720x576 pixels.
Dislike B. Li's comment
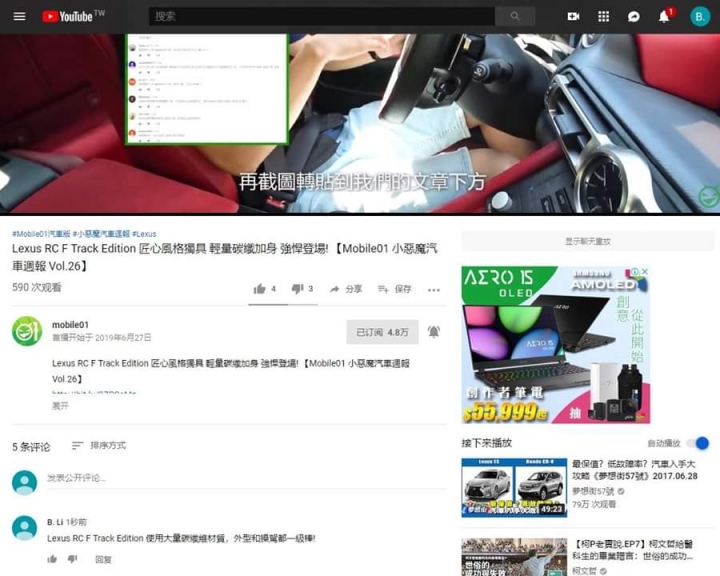click(x=72, y=559)
